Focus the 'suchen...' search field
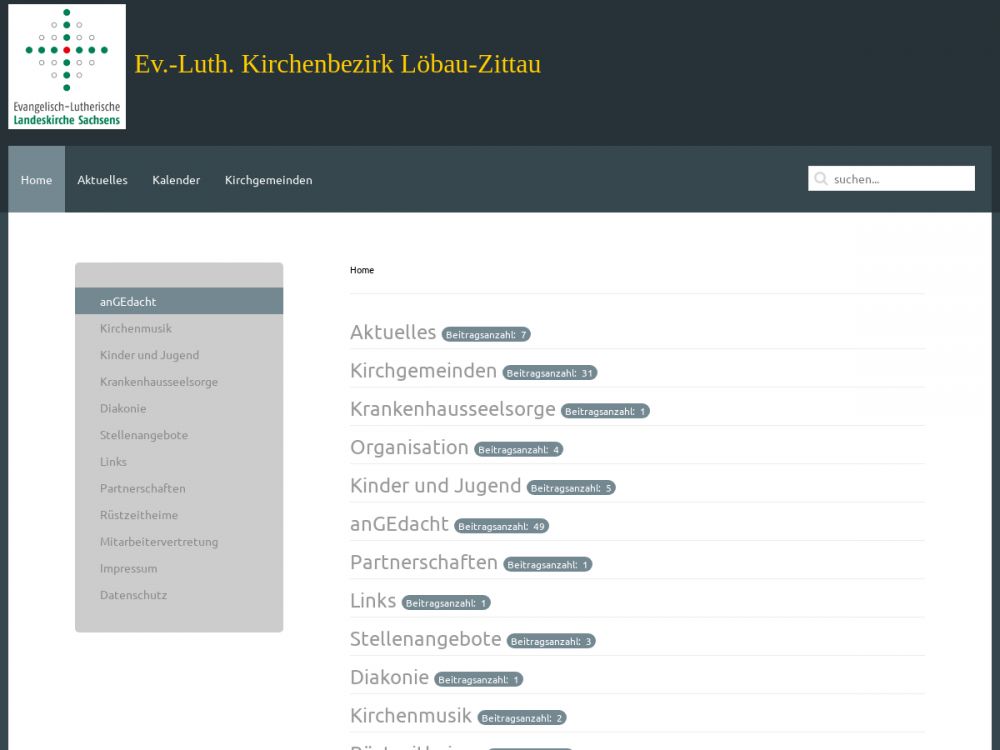The height and width of the screenshot is (750, 1000). pos(900,179)
